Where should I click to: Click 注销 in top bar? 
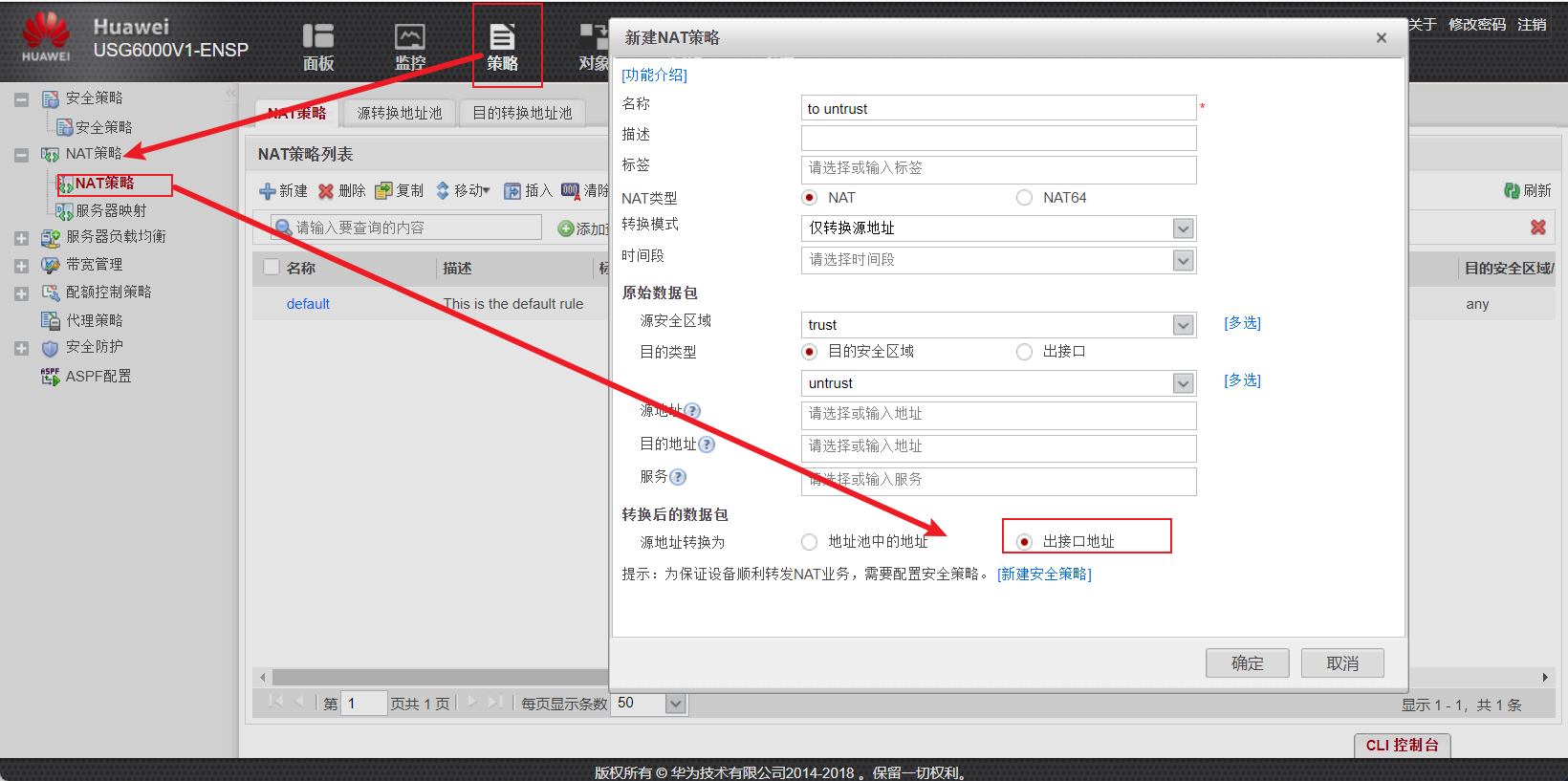1532,25
